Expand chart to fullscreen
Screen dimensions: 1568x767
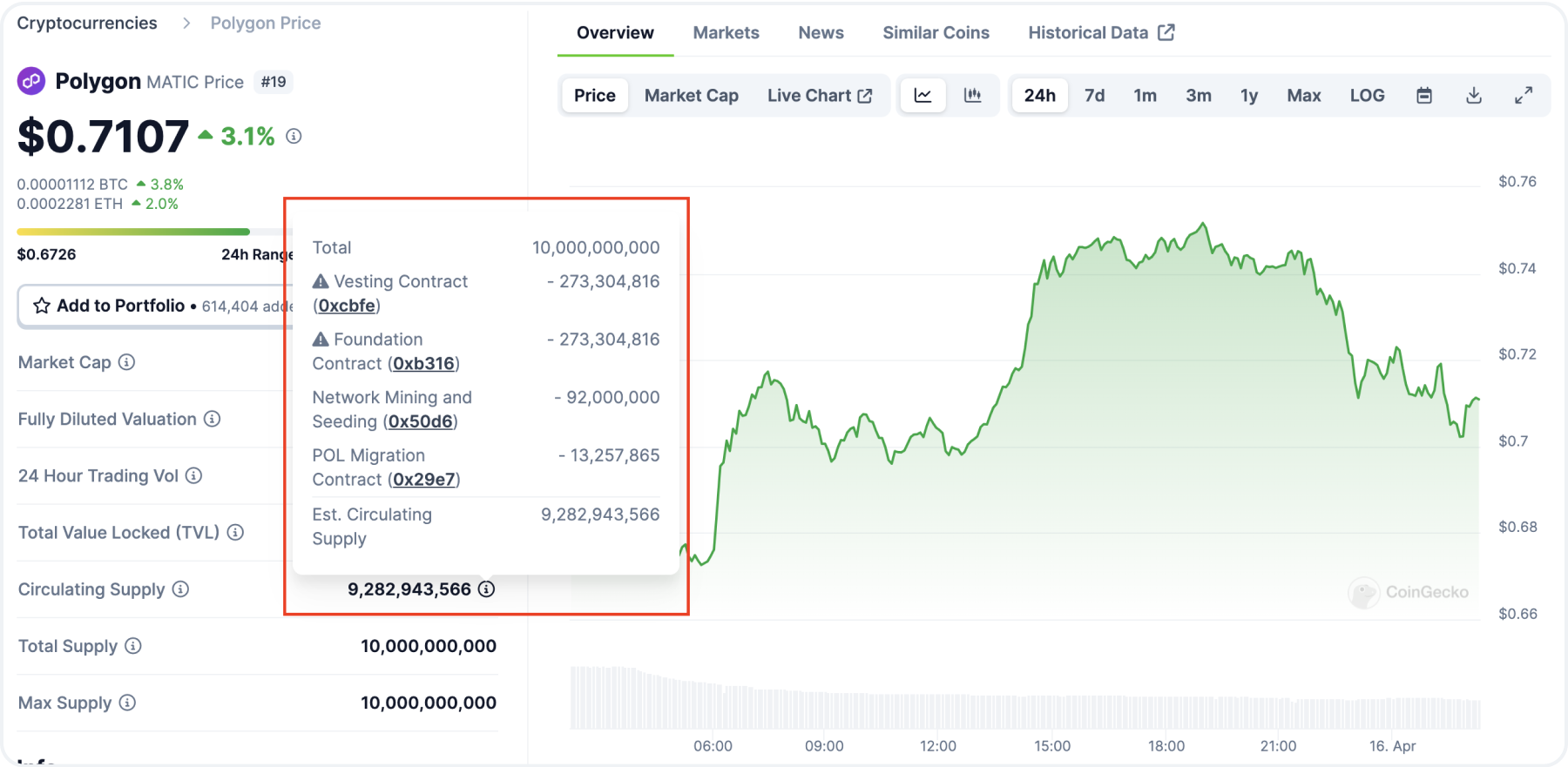(1524, 96)
